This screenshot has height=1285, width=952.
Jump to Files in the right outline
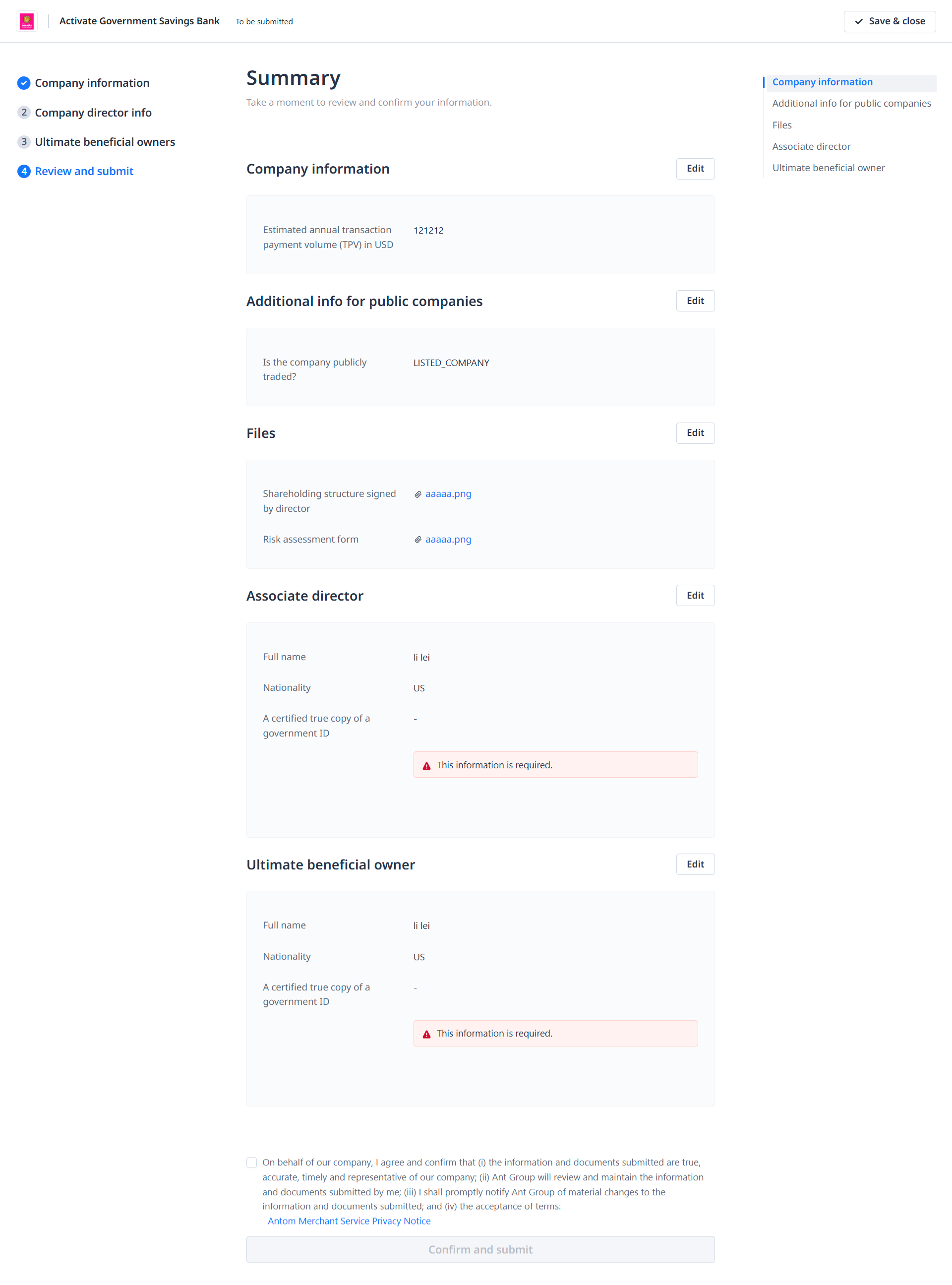[x=781, y=125]
